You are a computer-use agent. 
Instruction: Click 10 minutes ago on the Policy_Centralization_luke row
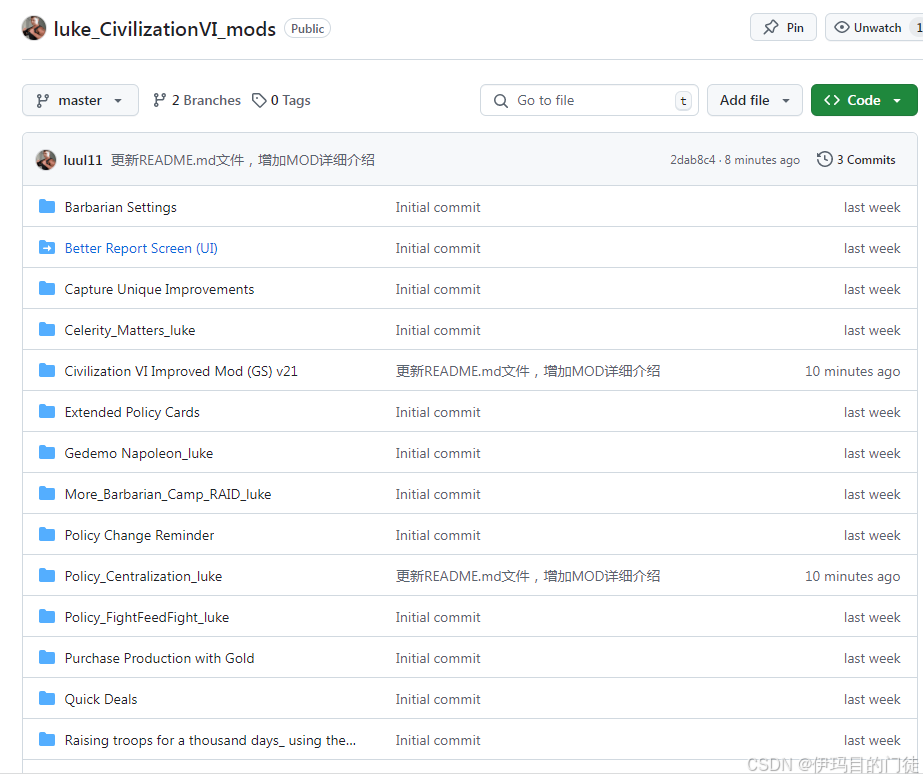coord(853,576)
